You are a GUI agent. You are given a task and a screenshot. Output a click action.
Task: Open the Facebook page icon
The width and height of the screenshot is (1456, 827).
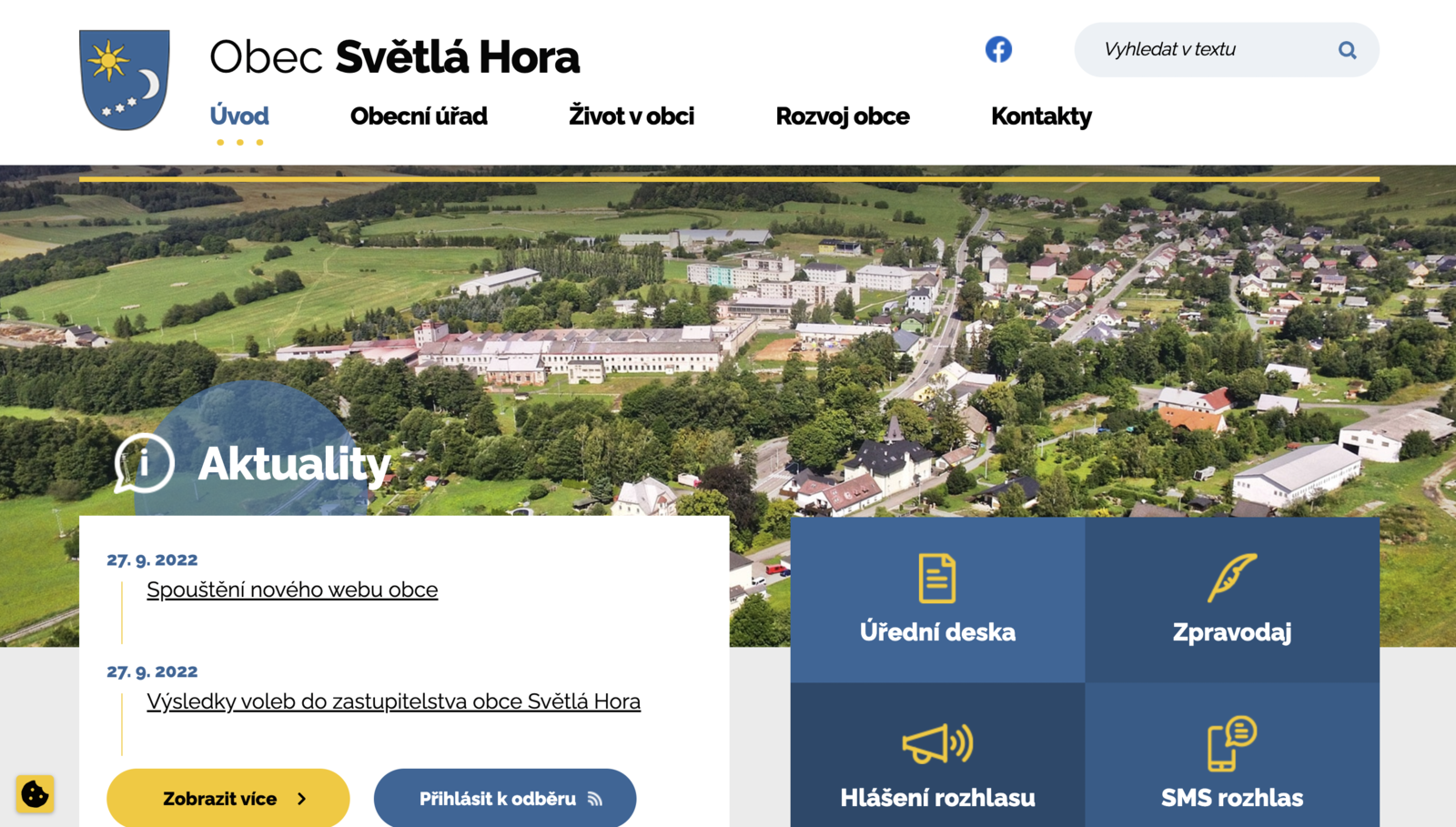(998, 49)
